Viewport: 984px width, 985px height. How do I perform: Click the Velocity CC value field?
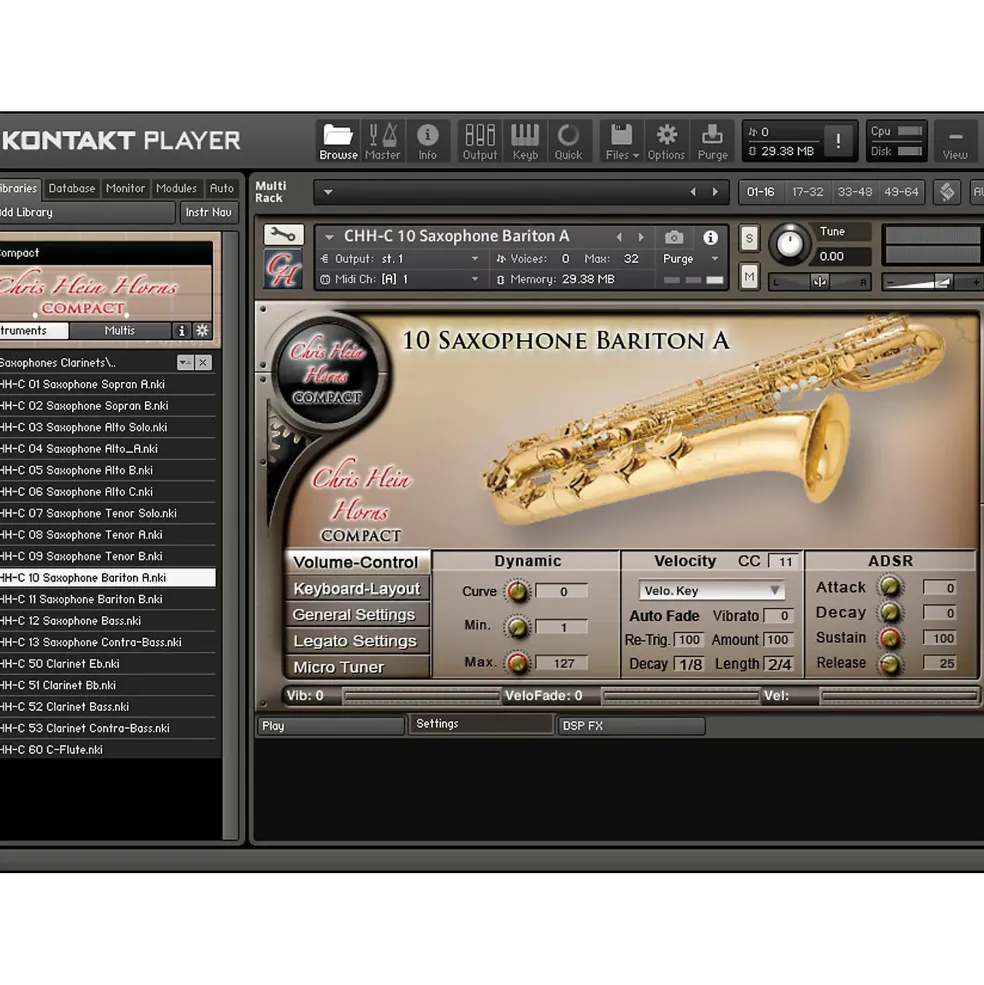pos(784,562)
